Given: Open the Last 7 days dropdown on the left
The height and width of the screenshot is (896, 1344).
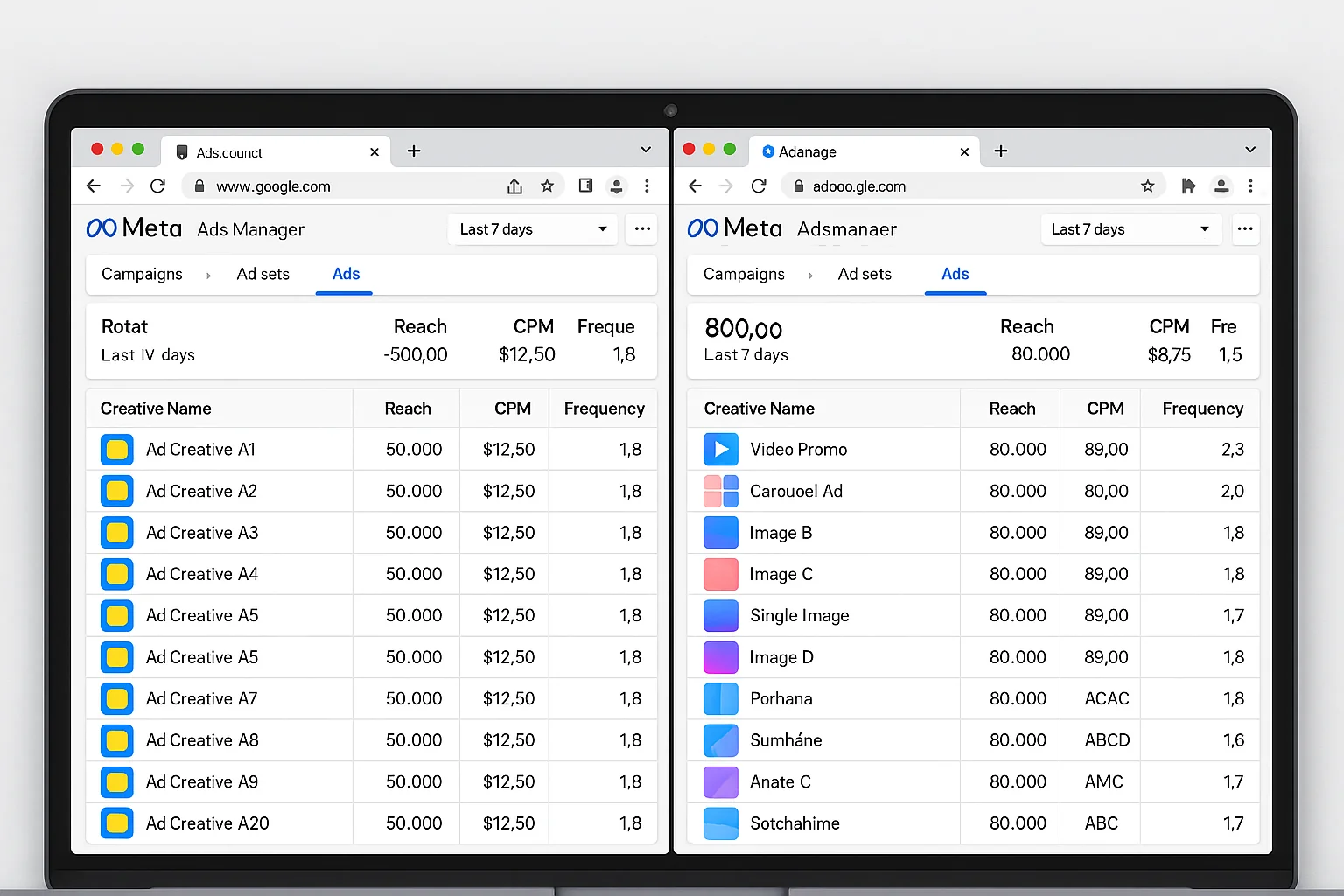Looking at the screenshot, I should point(532,229).
